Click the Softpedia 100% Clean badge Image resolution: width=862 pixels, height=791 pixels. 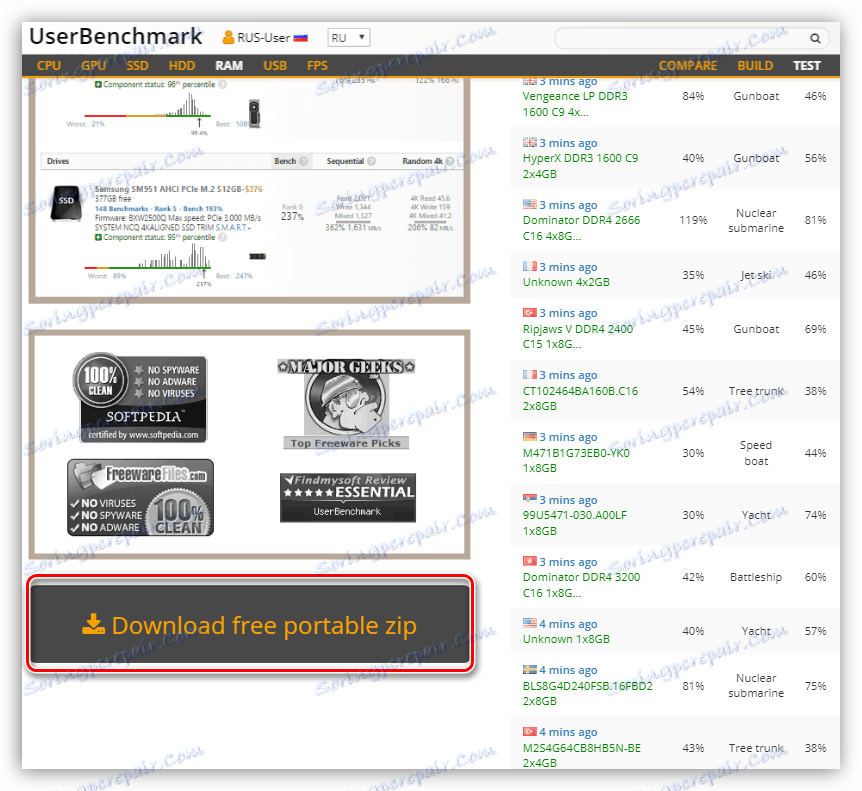coord(140,397)
